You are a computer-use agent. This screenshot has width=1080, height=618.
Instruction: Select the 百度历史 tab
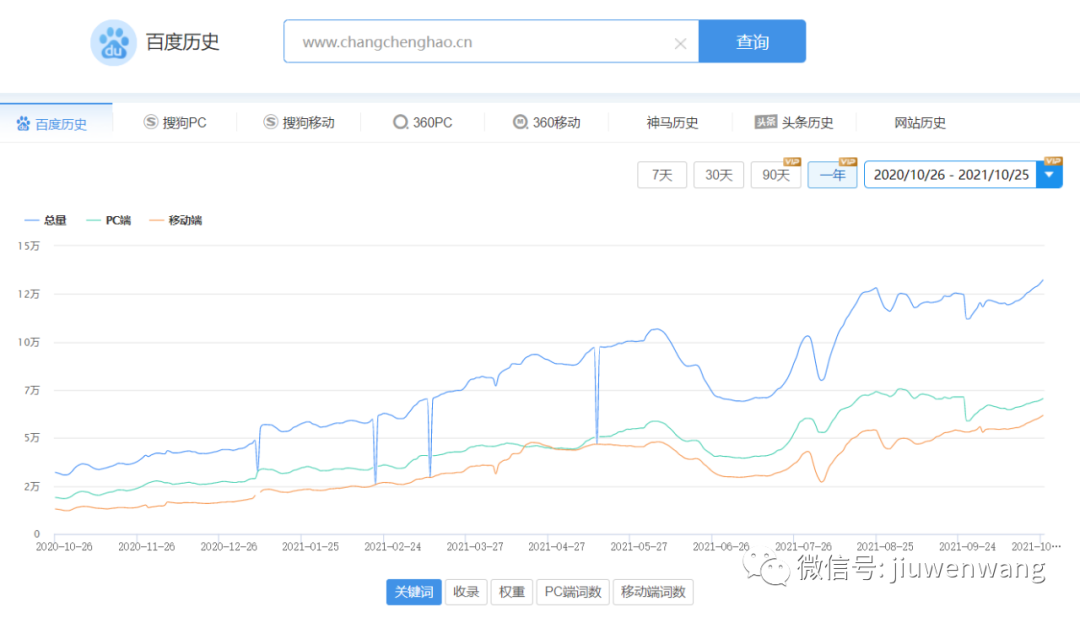(x=56, y=123)
